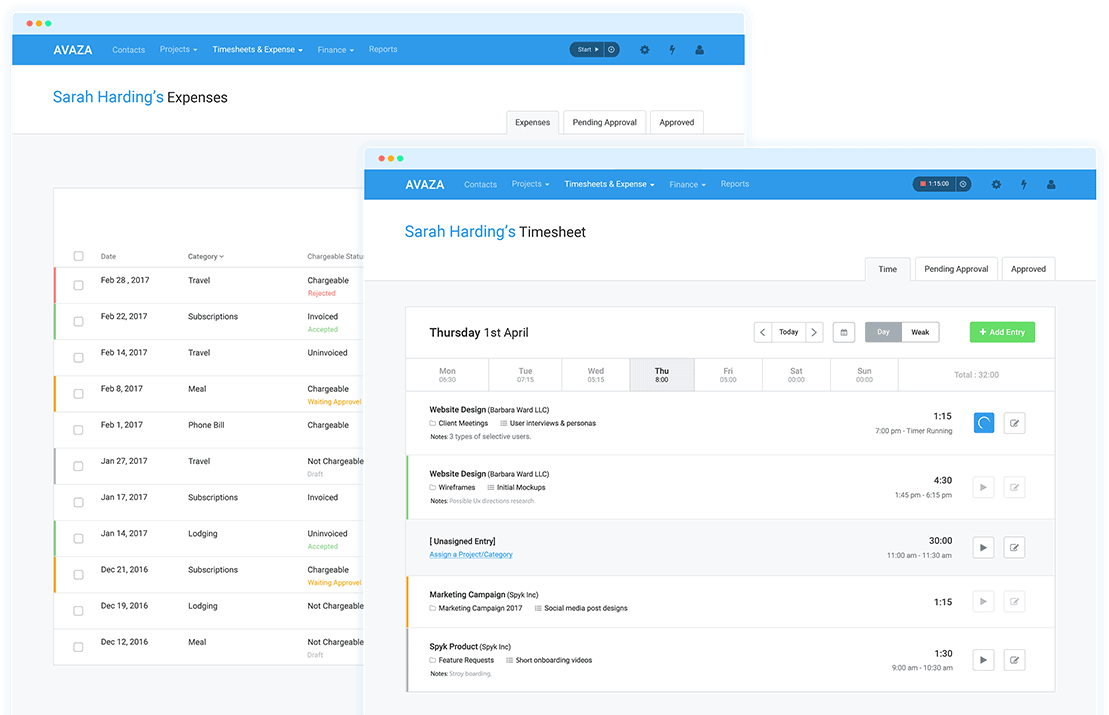Open the calendar date picker on the timesheet

[x=843, y=331]
